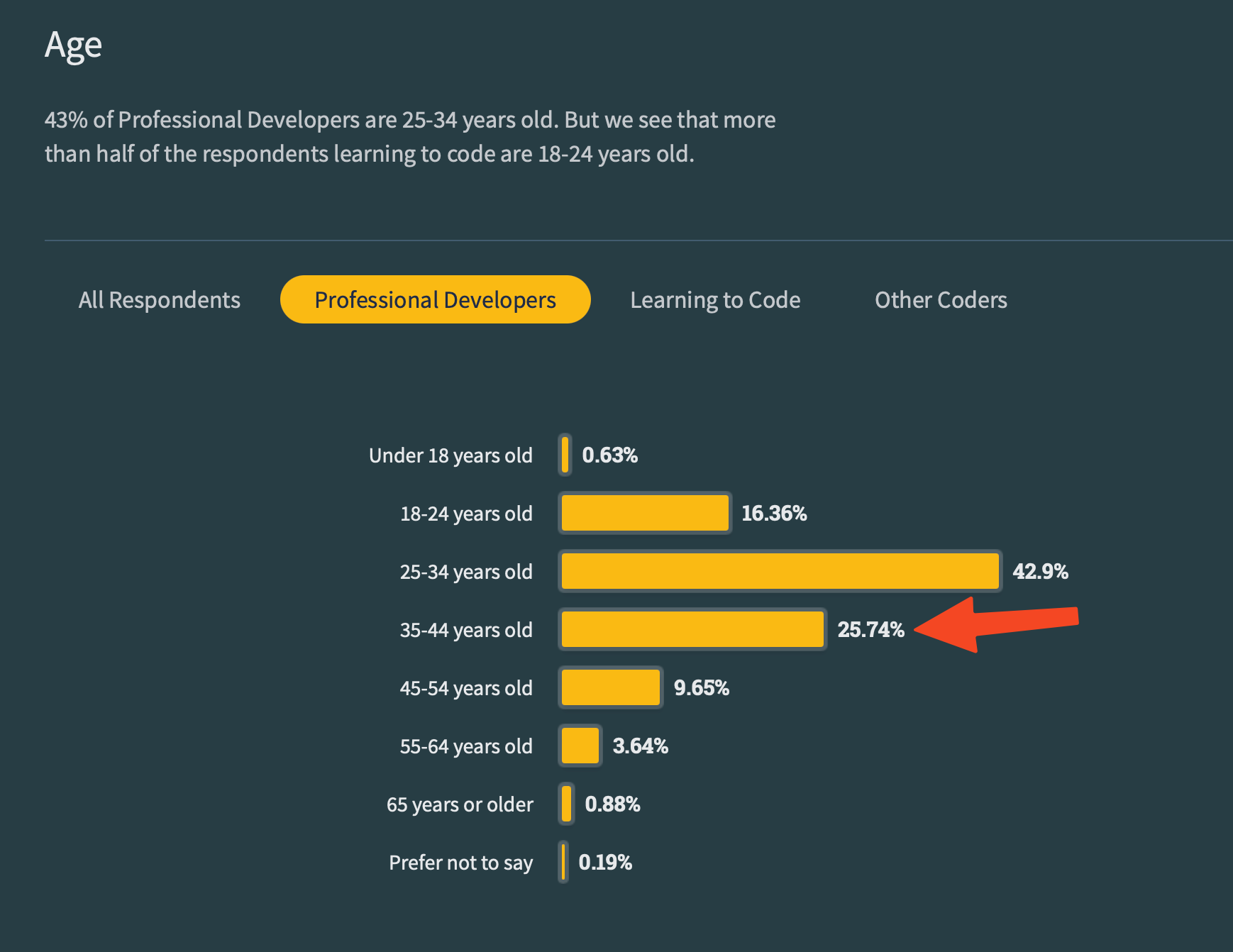
Task: Click the summary paragraph about Professional Developers
Action: click(x=410, y=136)
